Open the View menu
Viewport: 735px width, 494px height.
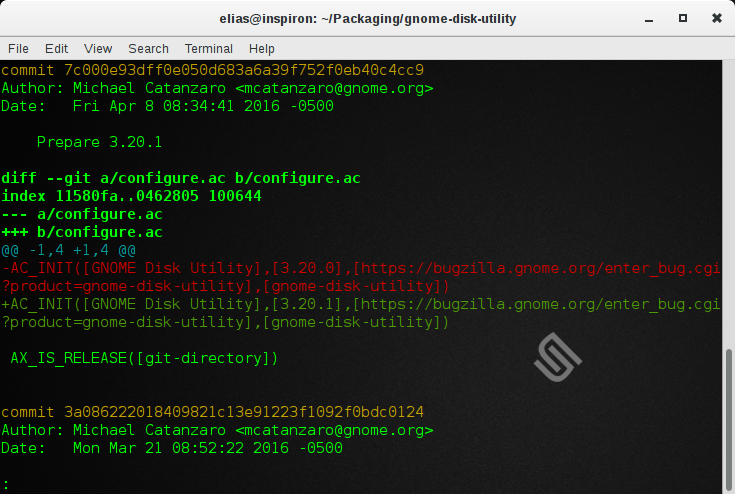click(x=98, y=48)
